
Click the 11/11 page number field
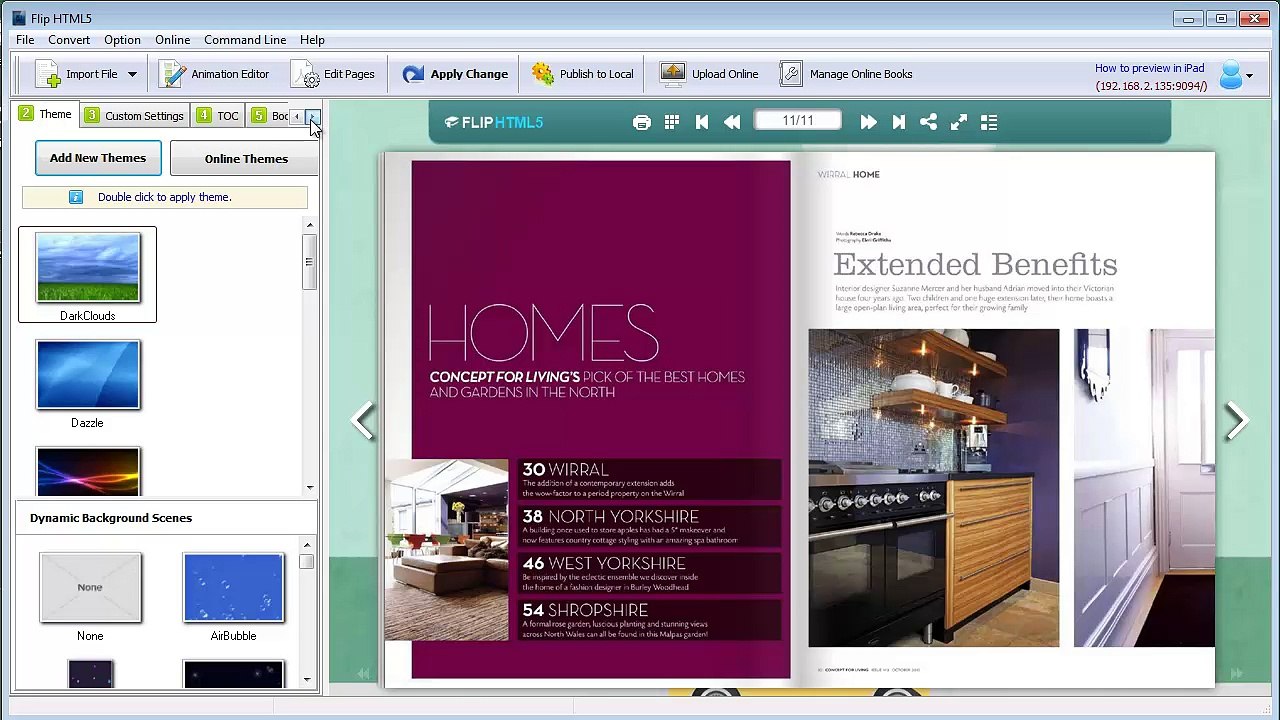pos(798,121)
